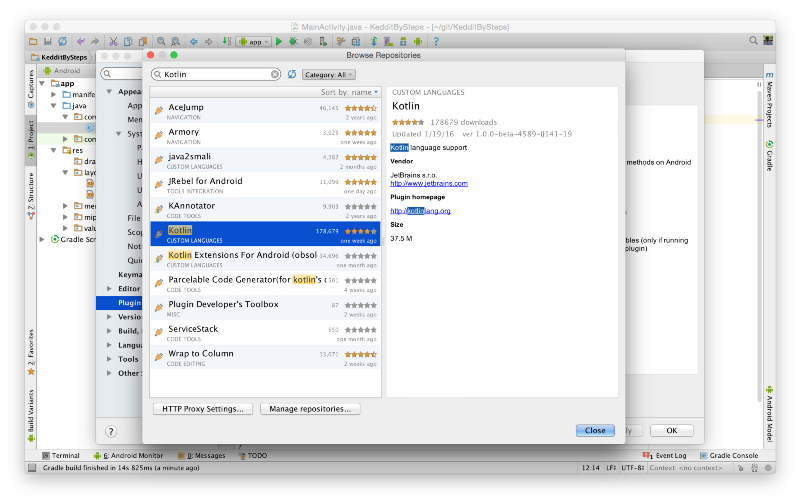This screenshot has height=502, width=800.
Task: Expand the Tools settings category
Action: point(109,359)
